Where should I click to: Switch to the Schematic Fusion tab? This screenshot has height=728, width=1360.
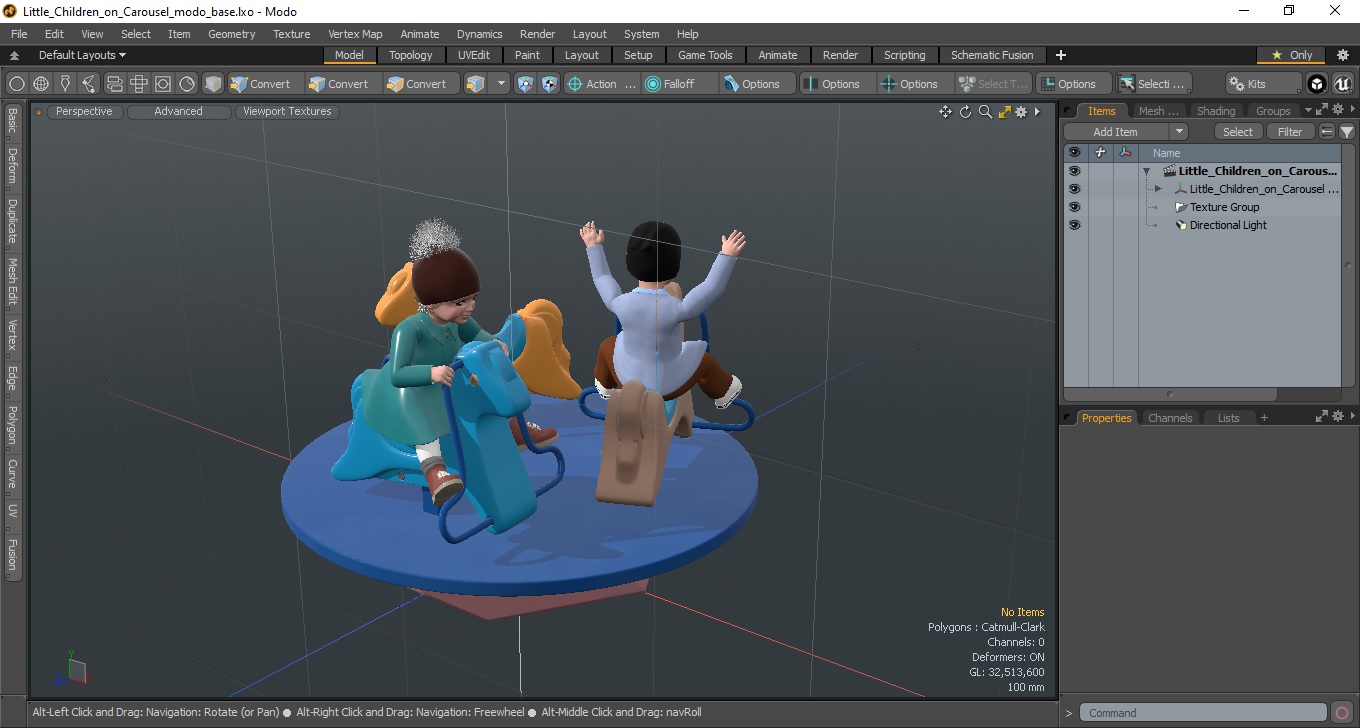(992, 55)
